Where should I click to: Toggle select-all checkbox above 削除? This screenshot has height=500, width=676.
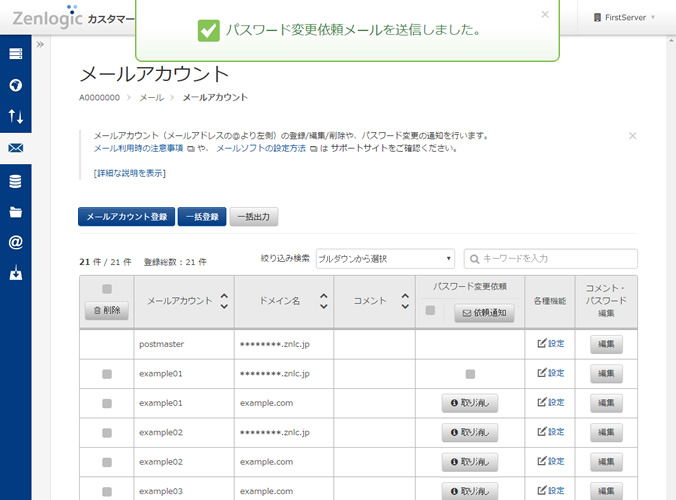[x=106, y=289]
